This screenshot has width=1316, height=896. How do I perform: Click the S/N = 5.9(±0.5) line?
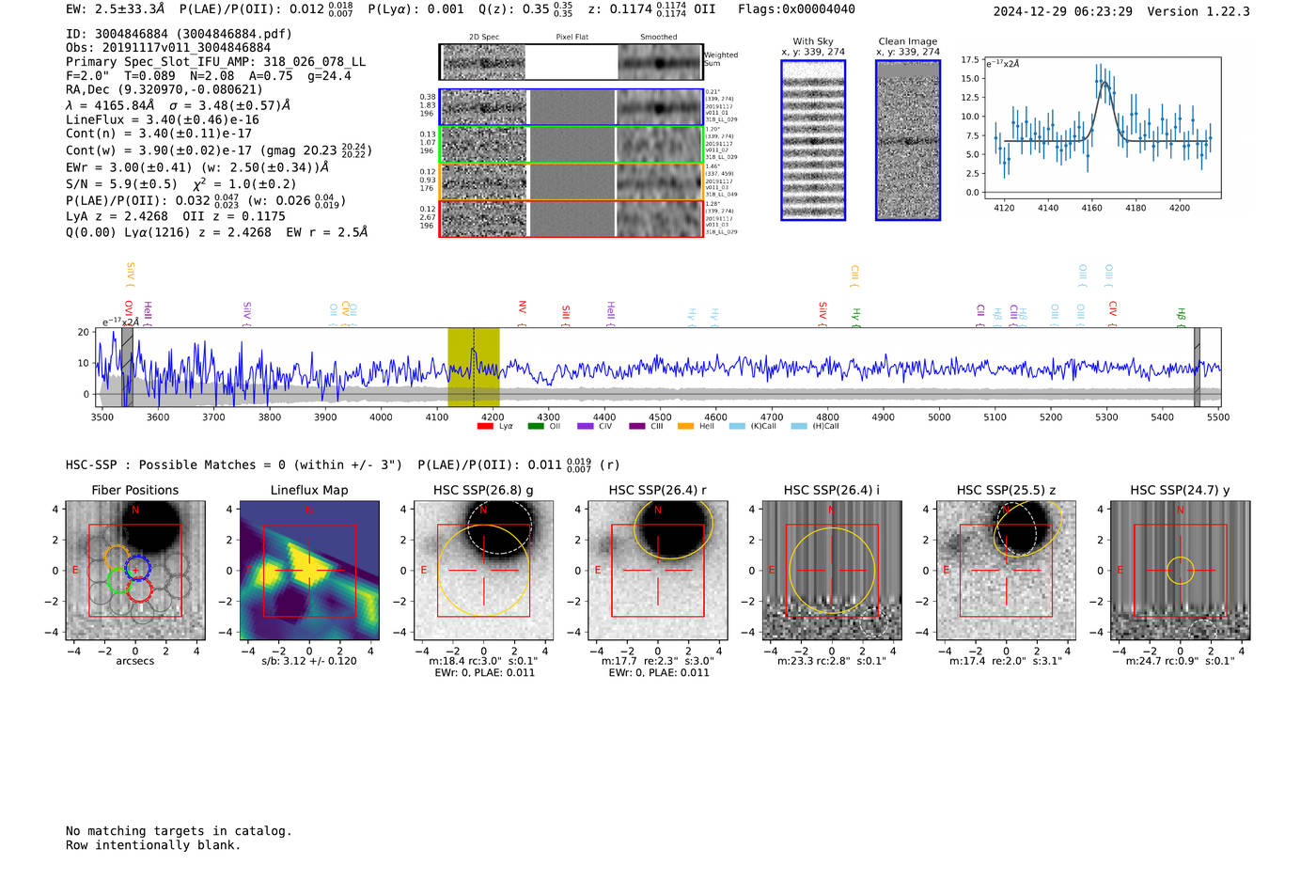(181, 184)
